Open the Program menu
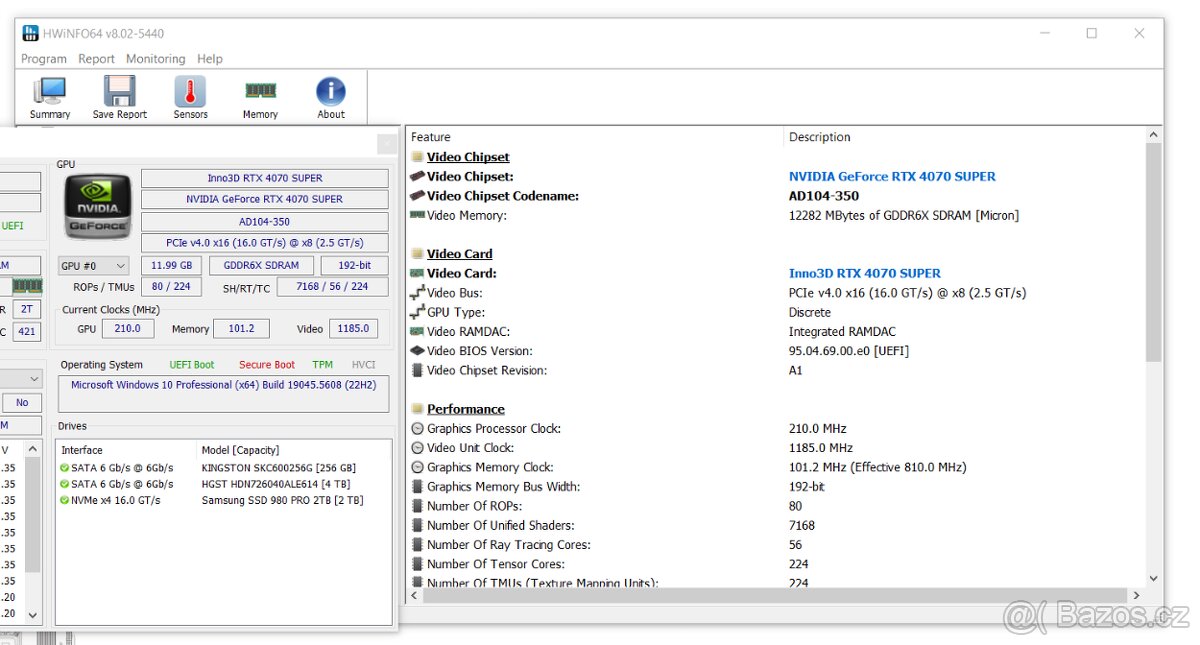Image resolution: width=1200 pixels, height=645 pixels. click(44, 59)
